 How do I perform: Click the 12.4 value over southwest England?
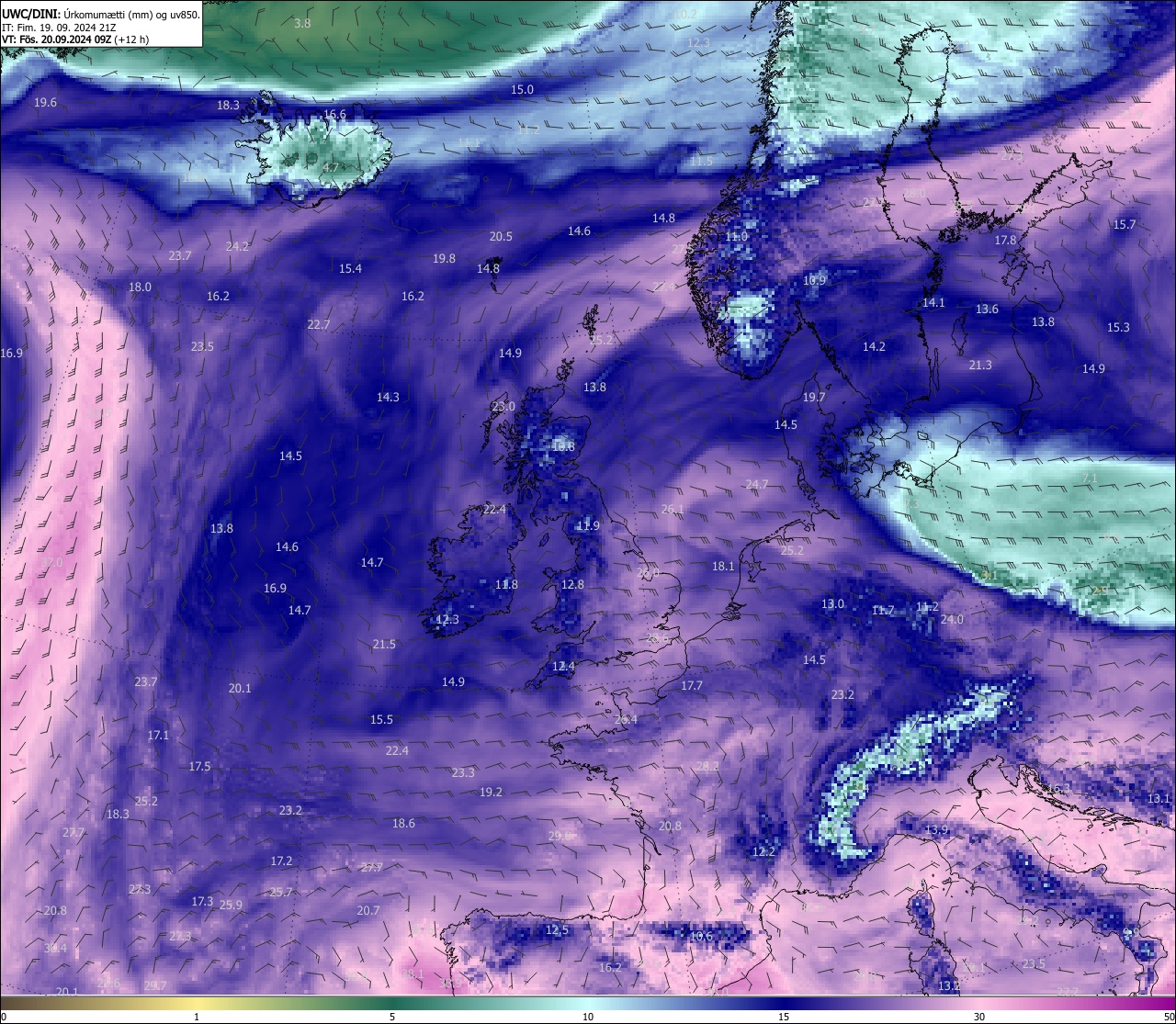563,666
